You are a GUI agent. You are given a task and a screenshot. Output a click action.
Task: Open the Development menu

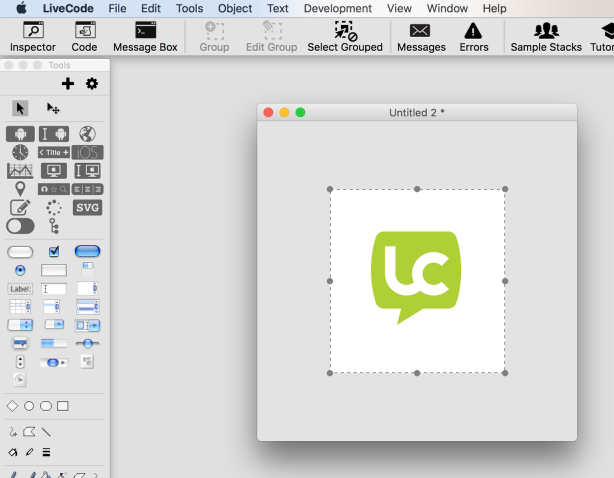[338, 8]
